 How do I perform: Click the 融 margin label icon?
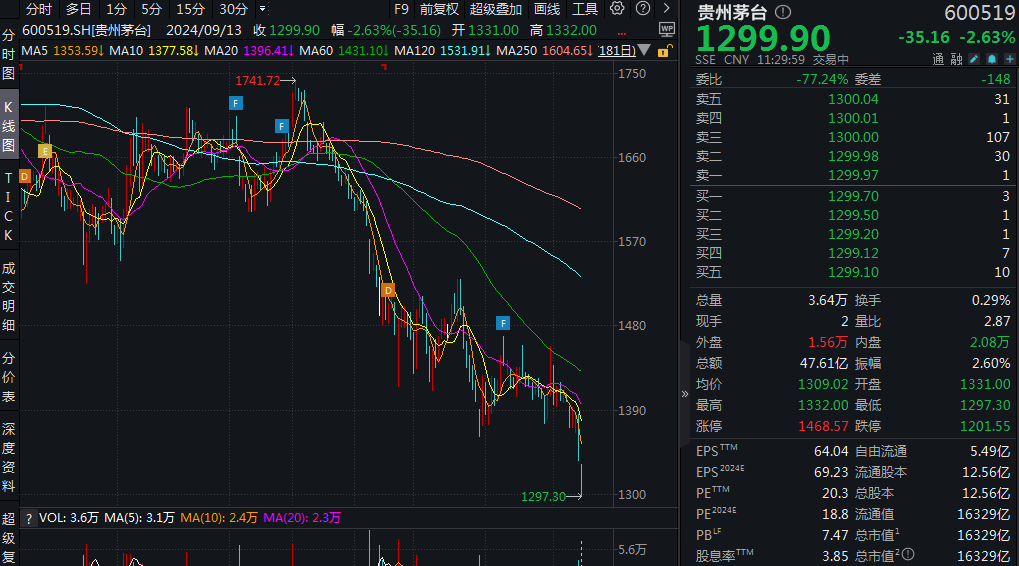956,59
